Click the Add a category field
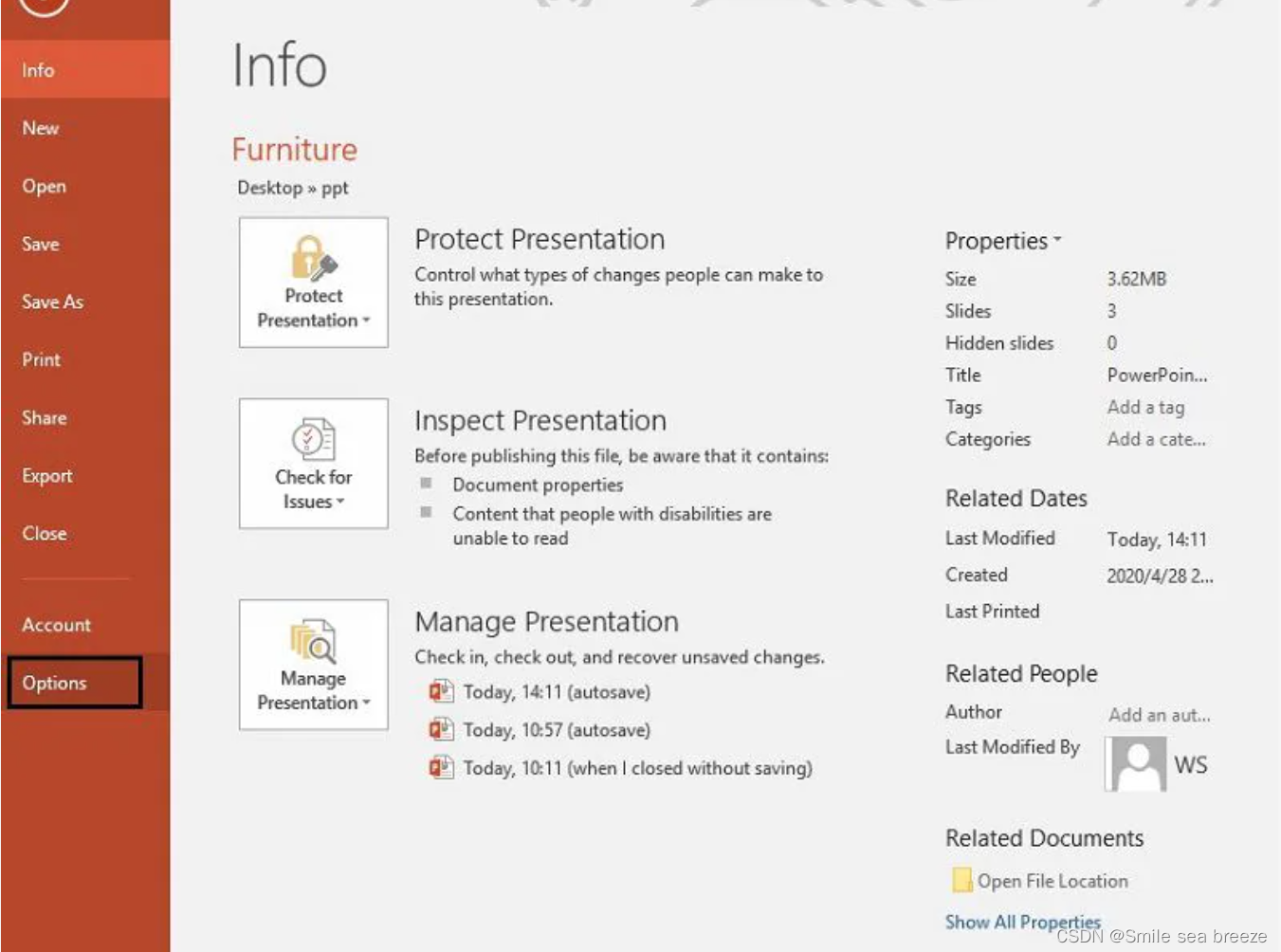Screen dimensions: 1281x952 coord(1156,439)
